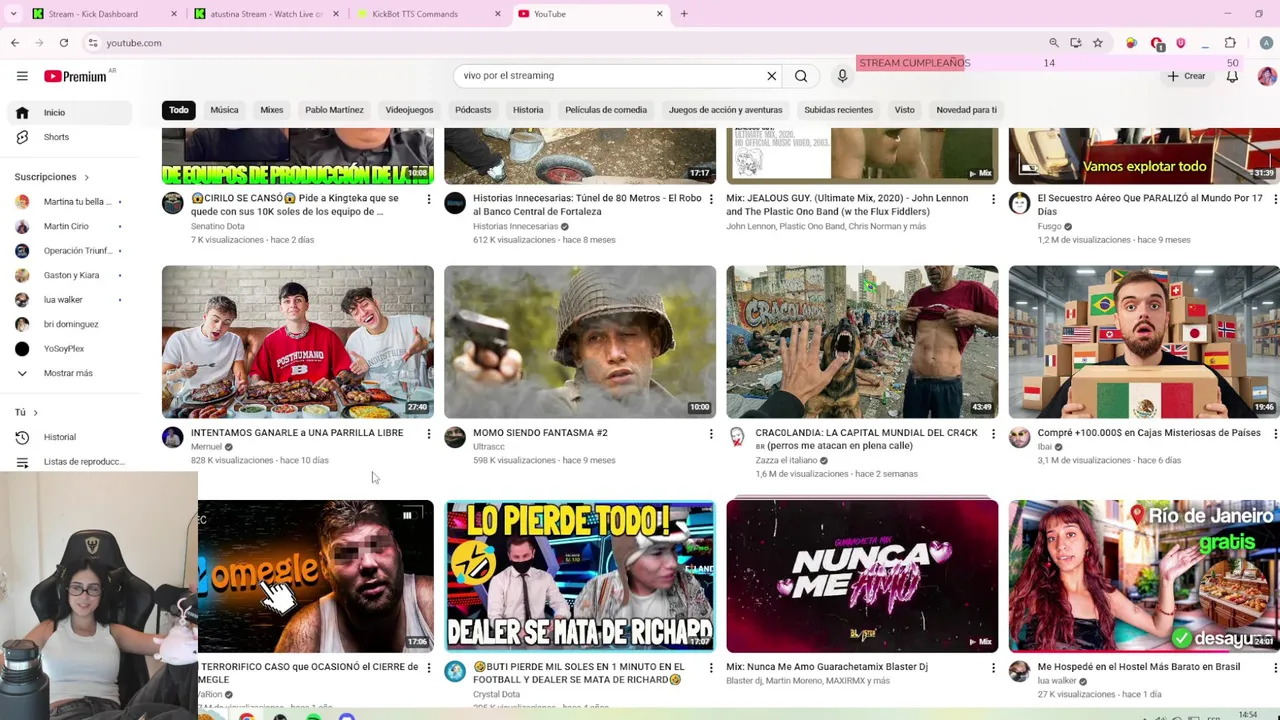
Task: Open the notifications bell
Action: tap(1232, 76)
